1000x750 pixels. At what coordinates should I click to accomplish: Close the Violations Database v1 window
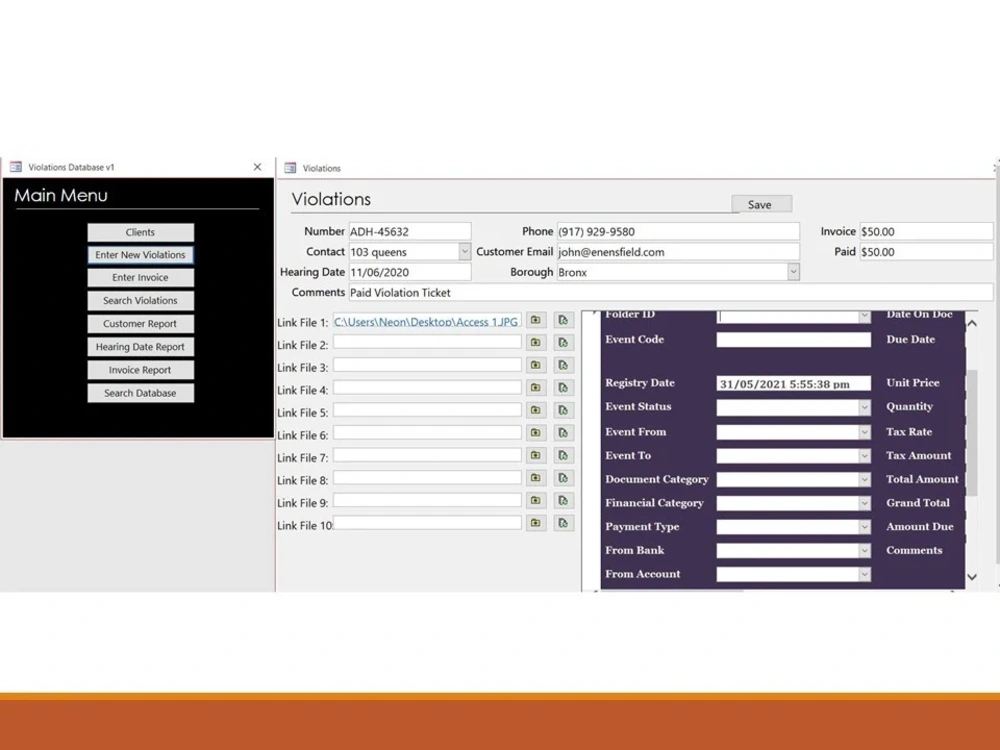coord(258,167)
